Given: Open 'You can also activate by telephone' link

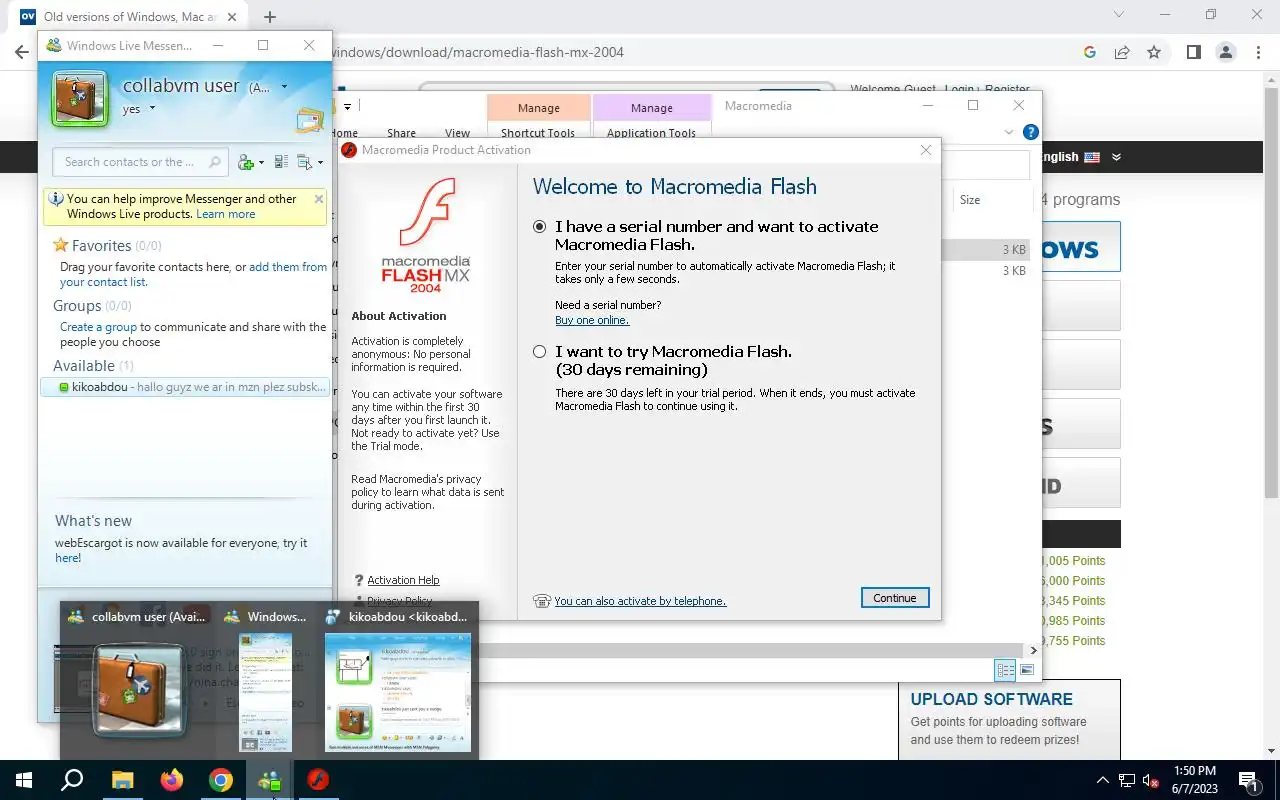Looking at the screenshot, I should 640,601.
